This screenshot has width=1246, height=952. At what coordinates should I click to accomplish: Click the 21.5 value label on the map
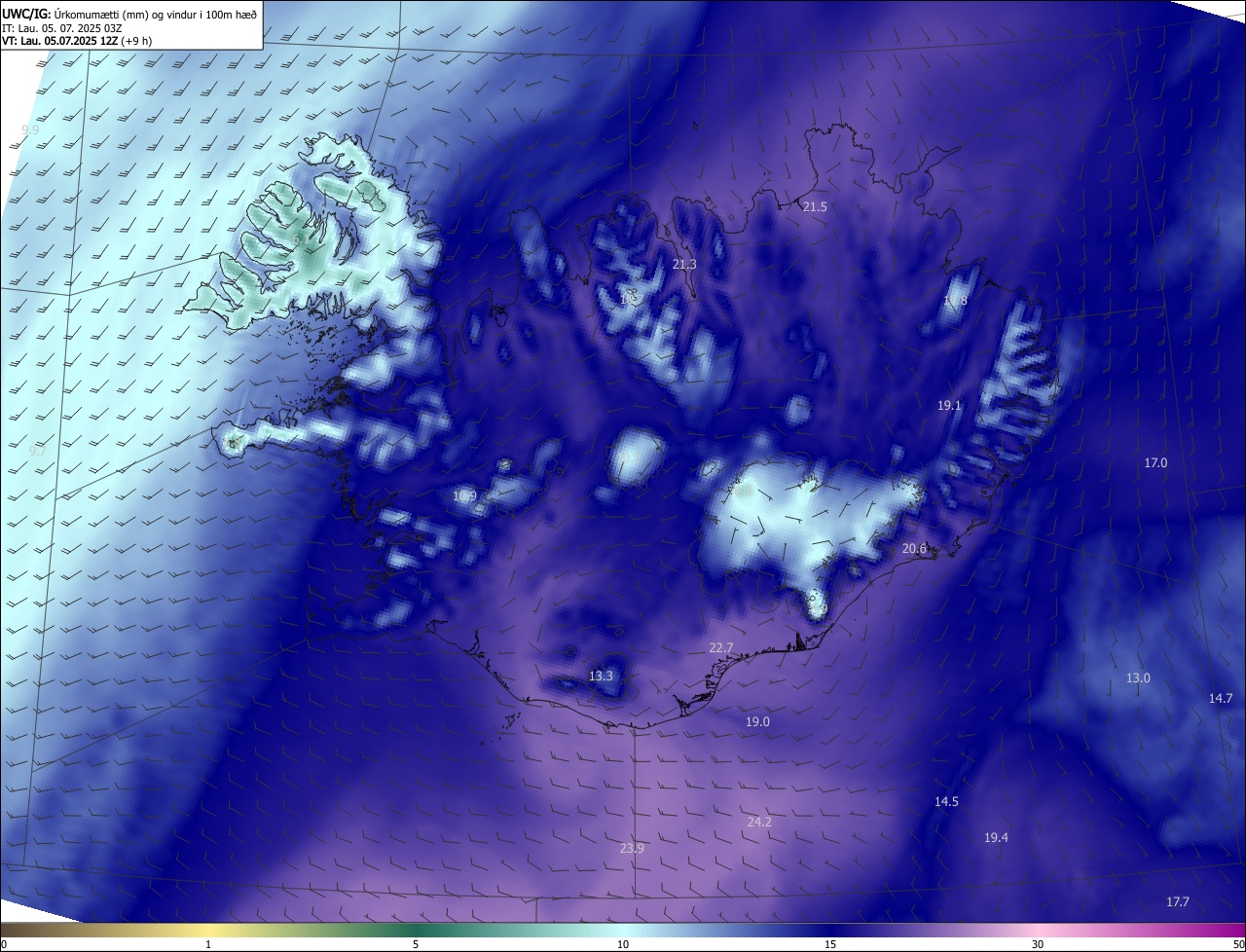point(815,207)
